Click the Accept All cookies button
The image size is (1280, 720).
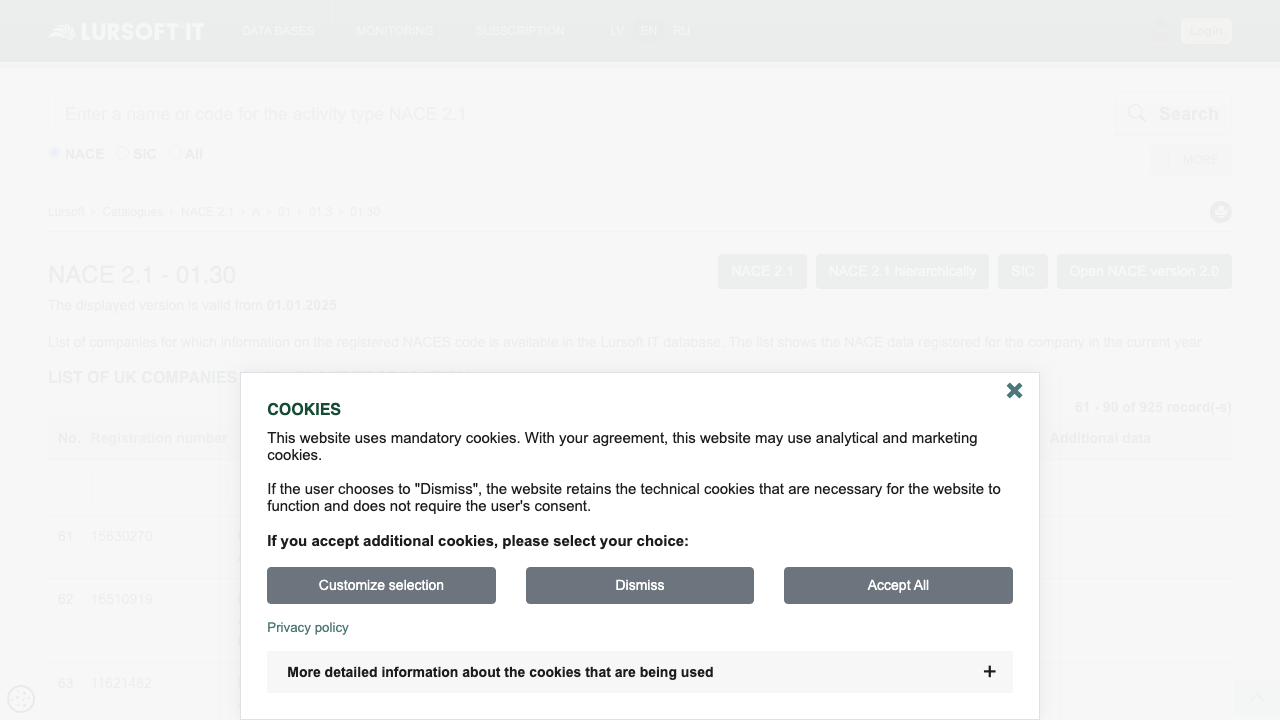(x=897, y=585)
